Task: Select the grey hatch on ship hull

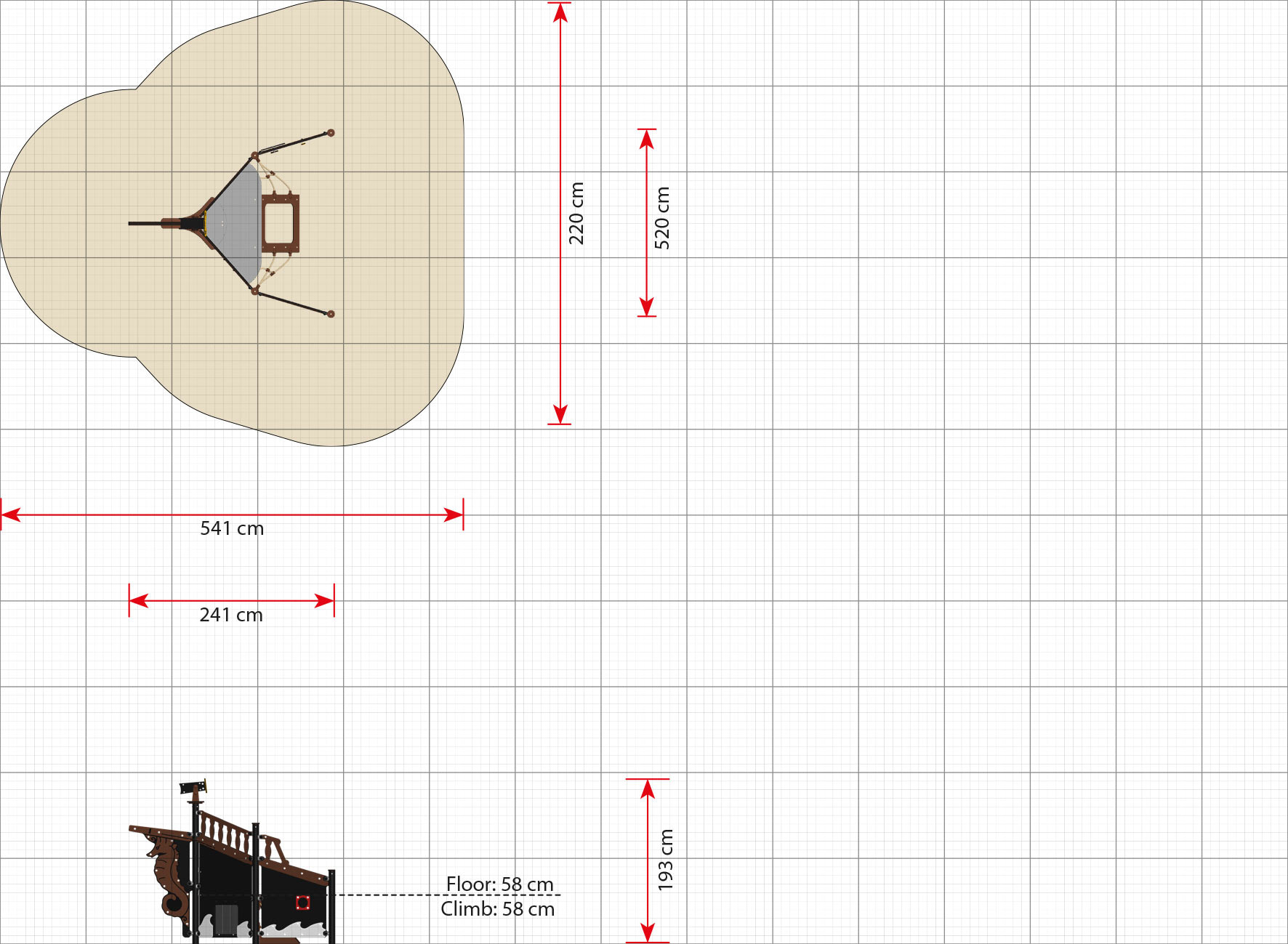Action: [x=226, y=919]
